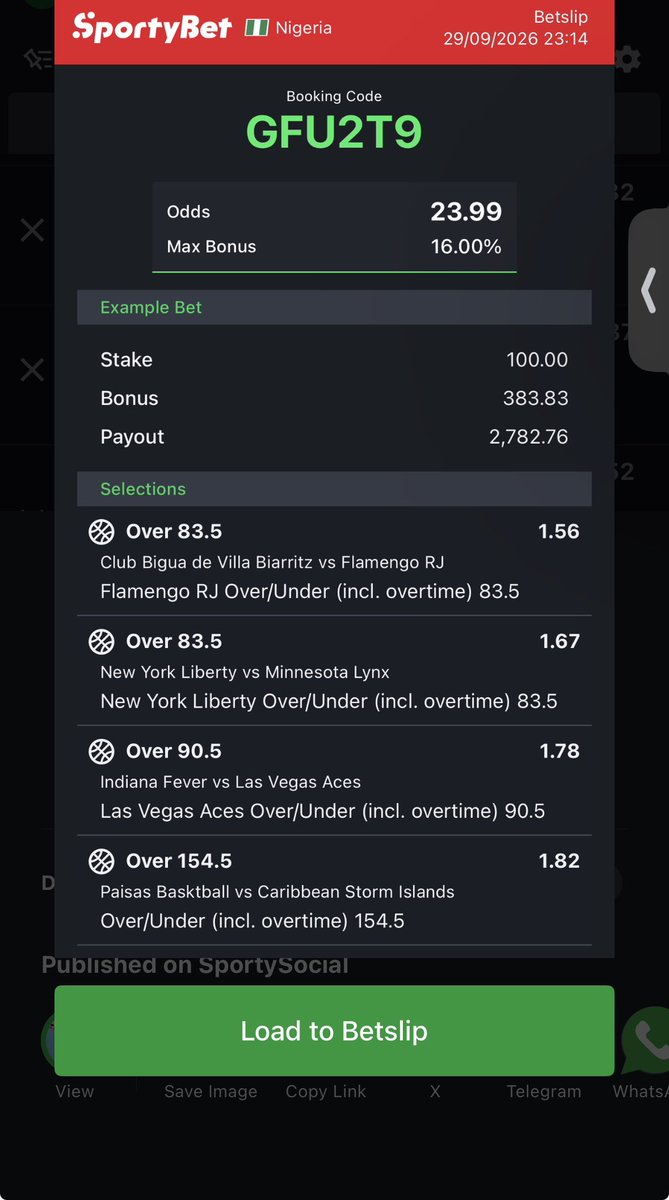Tap the GFU2T9 booking code
This screenshot has height=1200, width=669.
pyautogui.click(x=334, y=132)
